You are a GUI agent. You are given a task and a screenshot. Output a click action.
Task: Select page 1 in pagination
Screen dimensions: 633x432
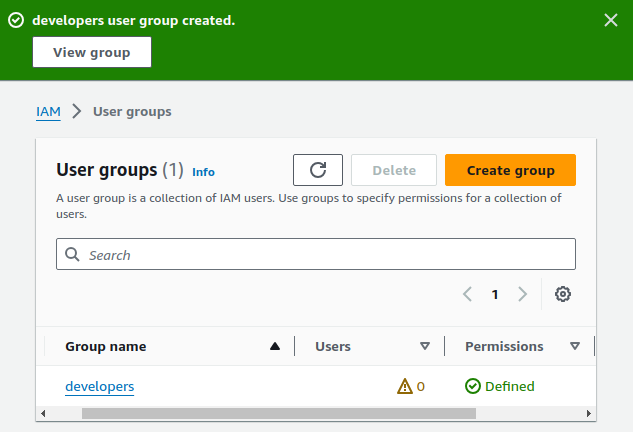494,294
